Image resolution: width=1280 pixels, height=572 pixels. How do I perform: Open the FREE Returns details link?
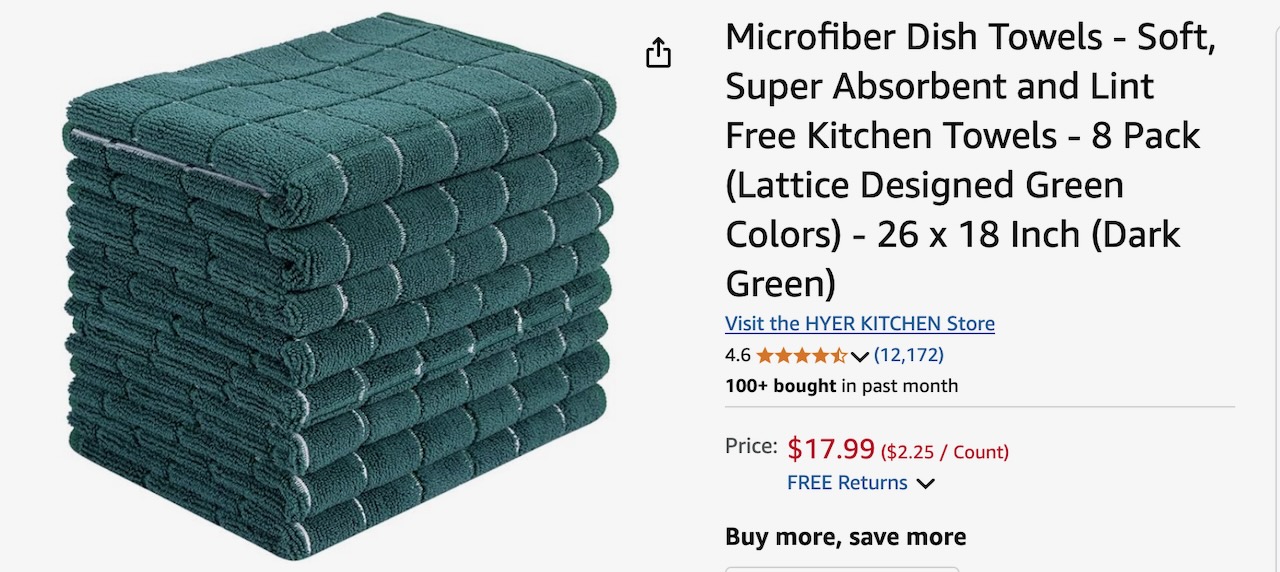(x=847, y=482)
